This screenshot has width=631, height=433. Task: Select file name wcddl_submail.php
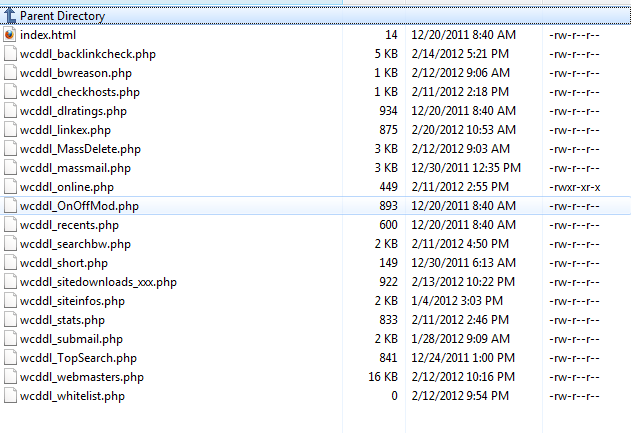point(71,339)
